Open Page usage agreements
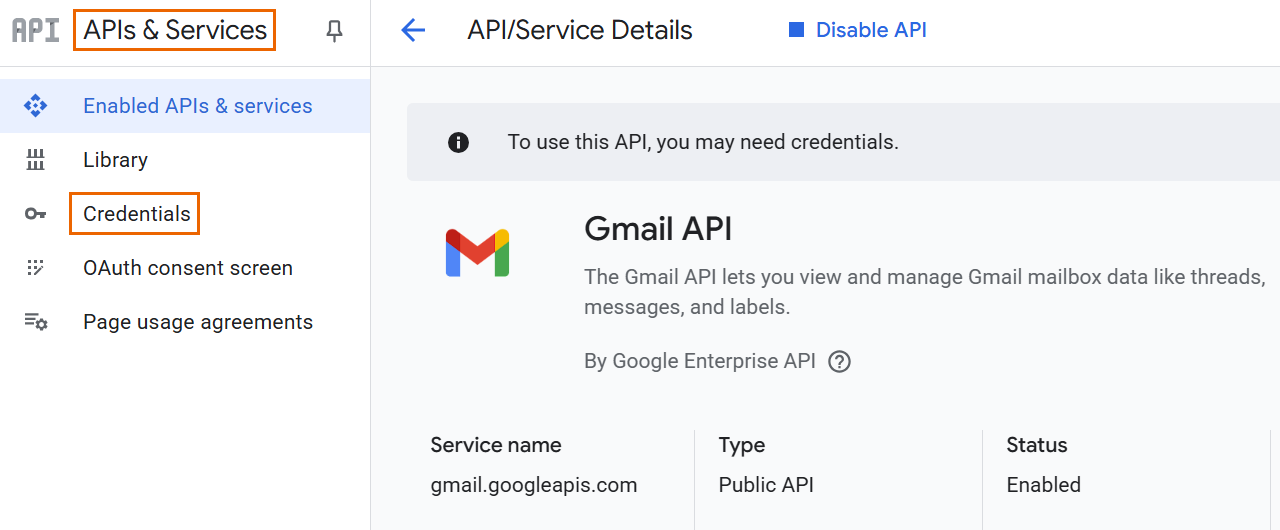The width and height of the screenshot is (1280, 530). click(x=198, y=322)
